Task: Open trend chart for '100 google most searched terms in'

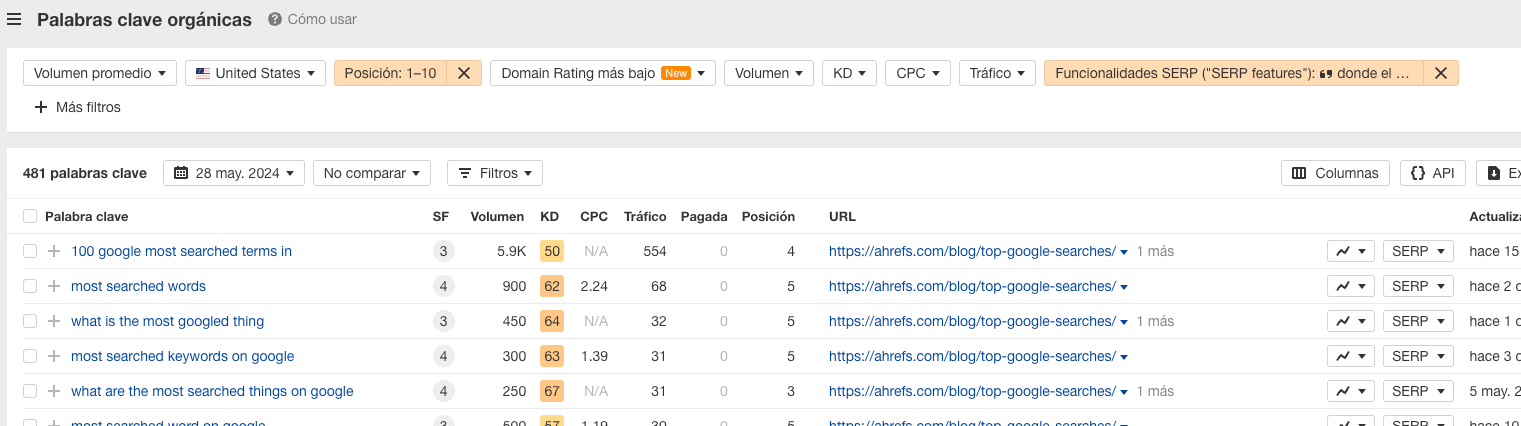Action: click(1350, 251)
